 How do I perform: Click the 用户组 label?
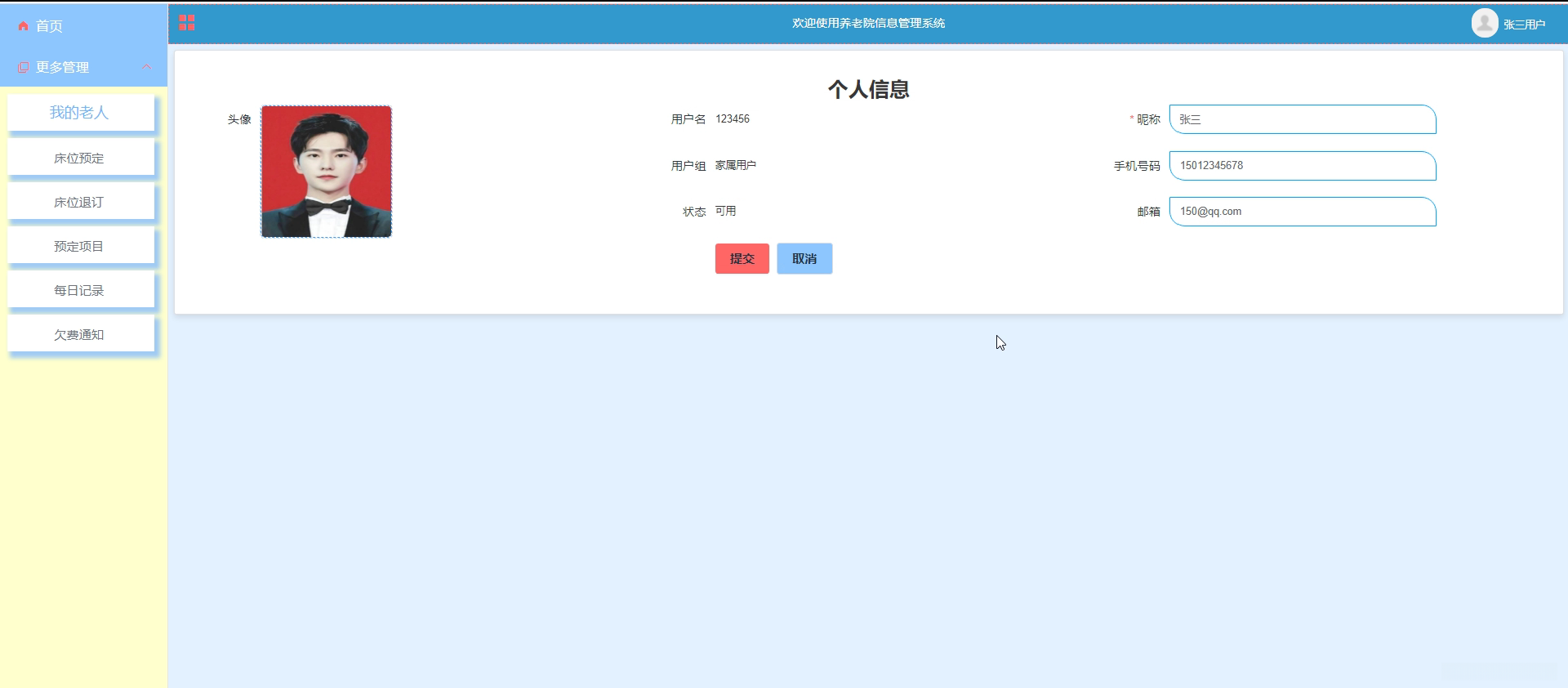click(x=688, y=166)
